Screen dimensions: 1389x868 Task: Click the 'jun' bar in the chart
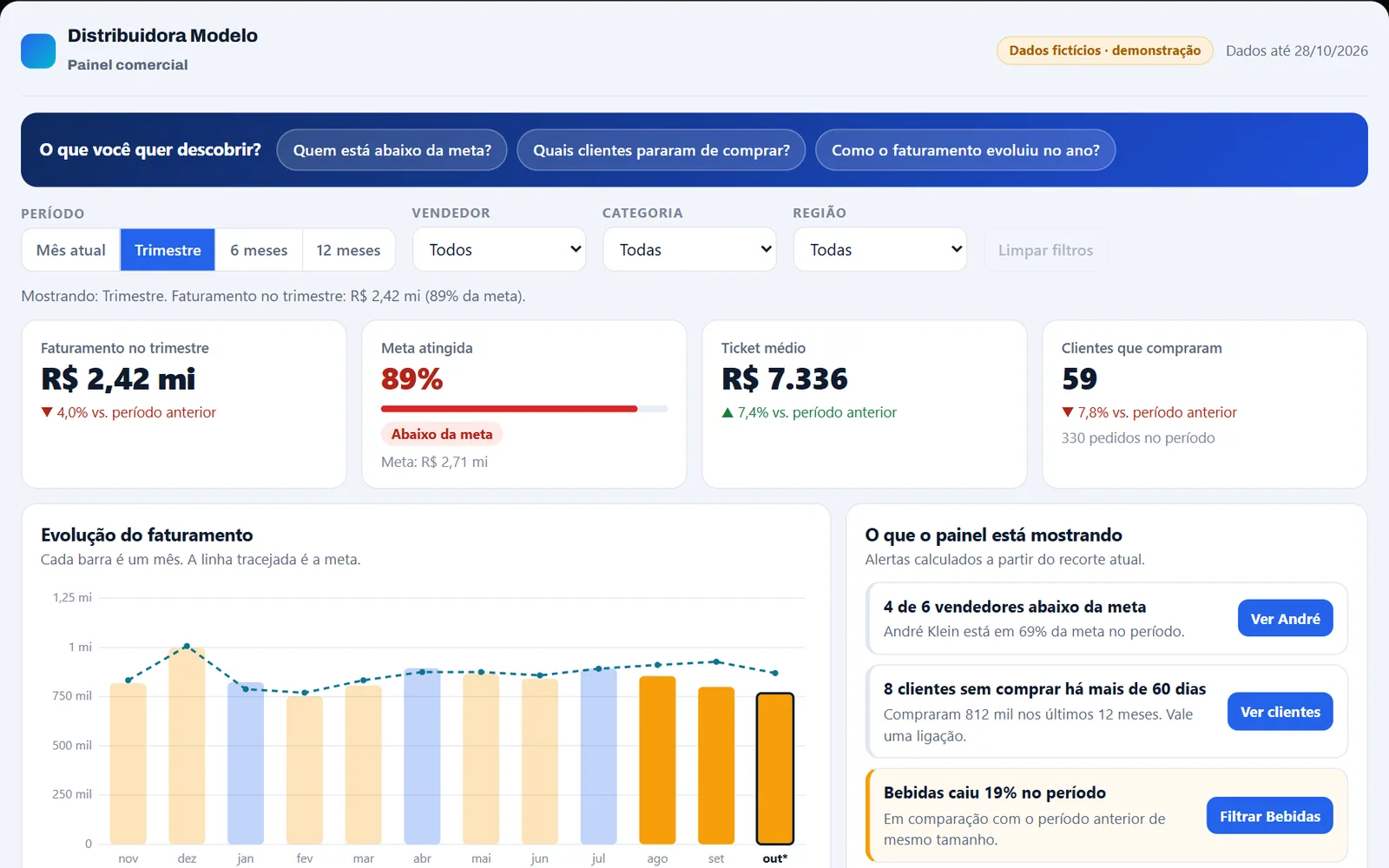(x=539, y=762)
